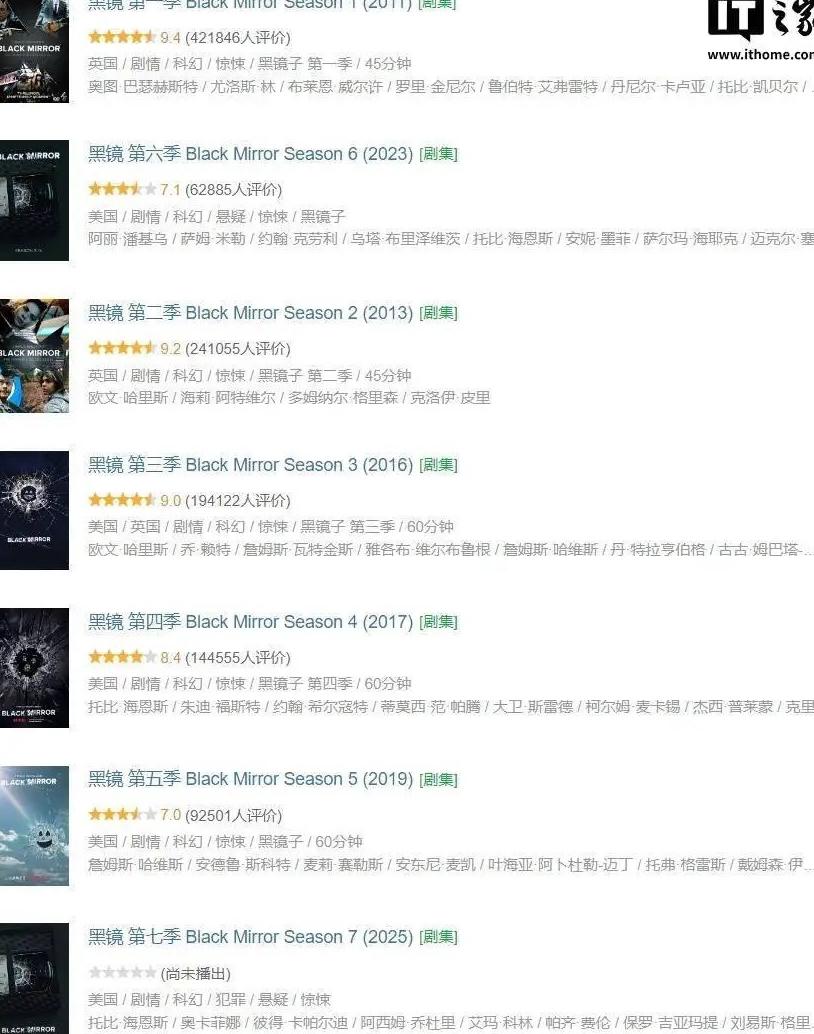Click the Season 6 poster thumbnail
Screen dimensions: 814x1034
[34, 200]
